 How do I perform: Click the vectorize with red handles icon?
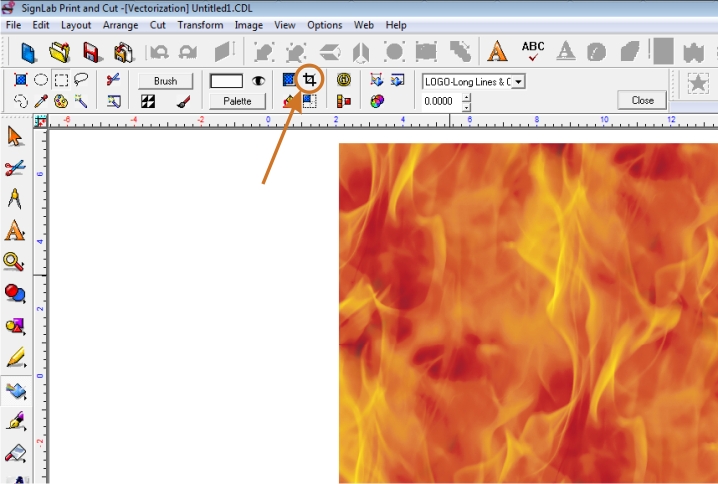(377, 80)
